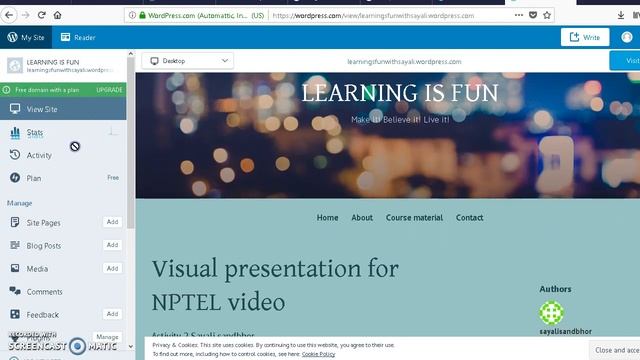Click the browser forward arrow
The width and height of the screenshot is (640, 360).
pyautogui.click(x=25, y=16)
